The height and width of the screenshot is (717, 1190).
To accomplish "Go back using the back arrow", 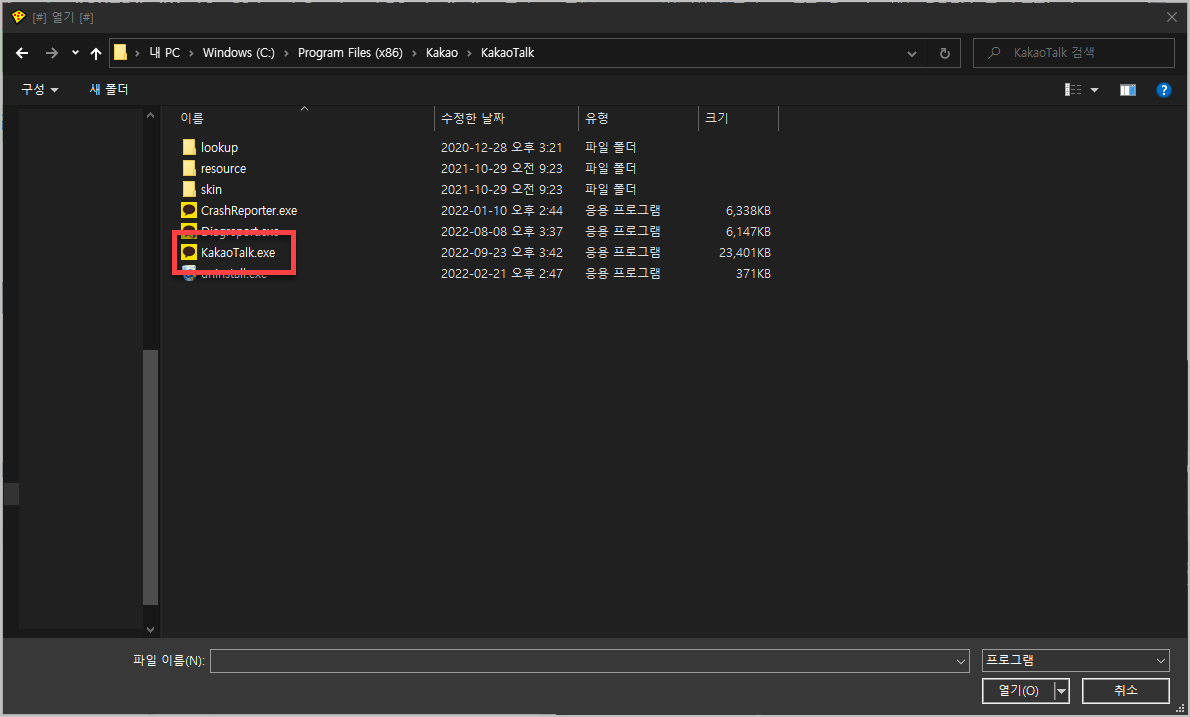I will [x=22, y=53].
